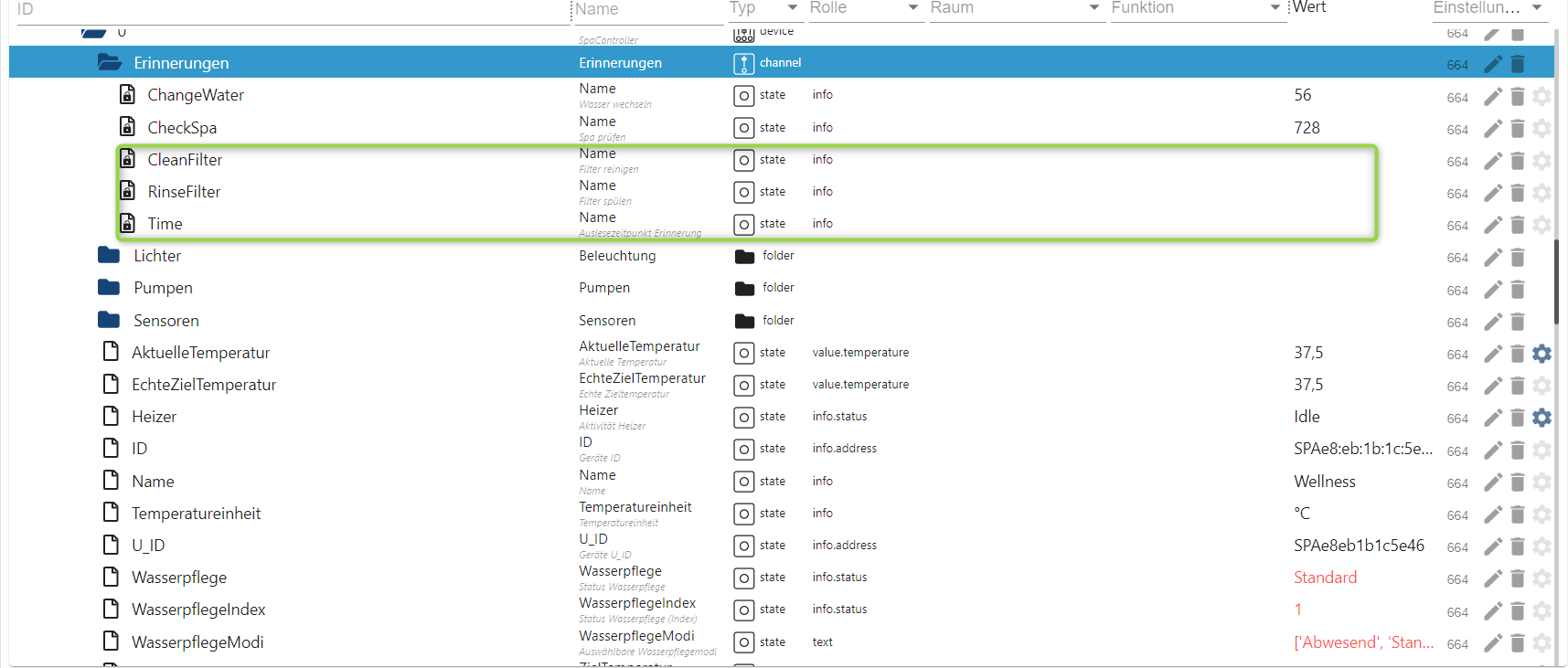The width and height of the screenshot is (1568, 668).
Task: Edit the ChangeWater state
Action: 1493,97
